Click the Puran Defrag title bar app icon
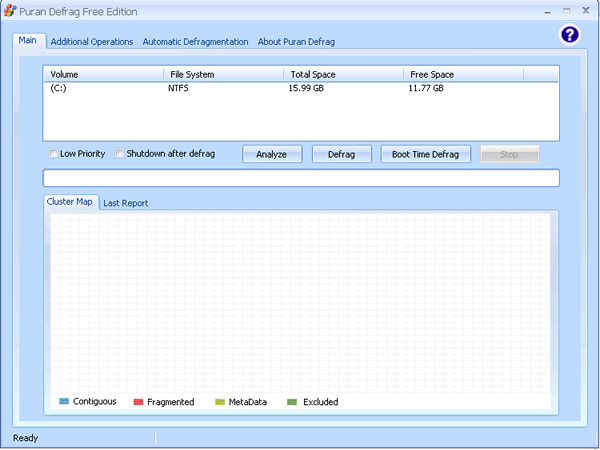The image size is (600, 450). pos(10,11)
